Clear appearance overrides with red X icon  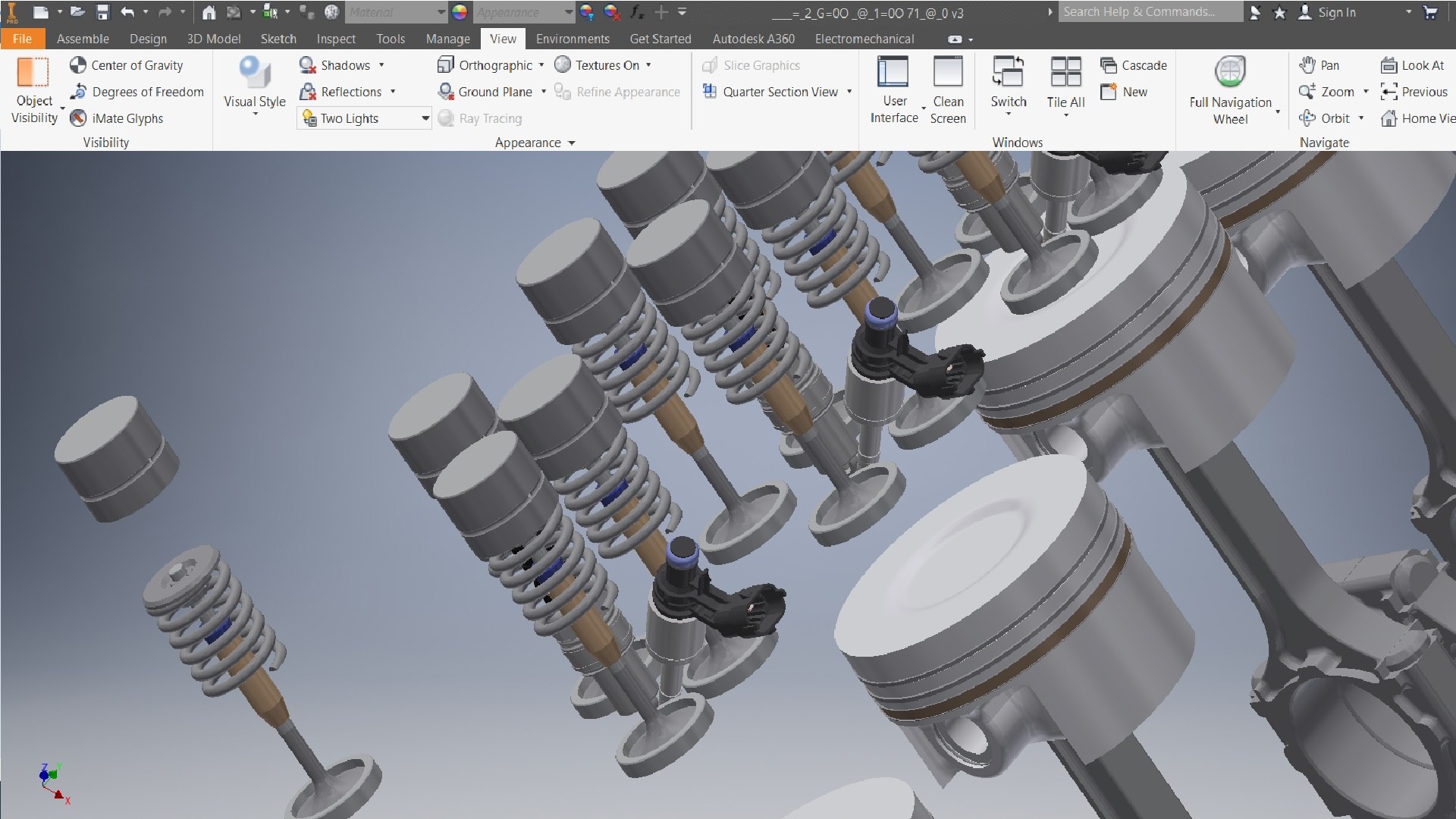pyautogui.click(x=612, y=12)
